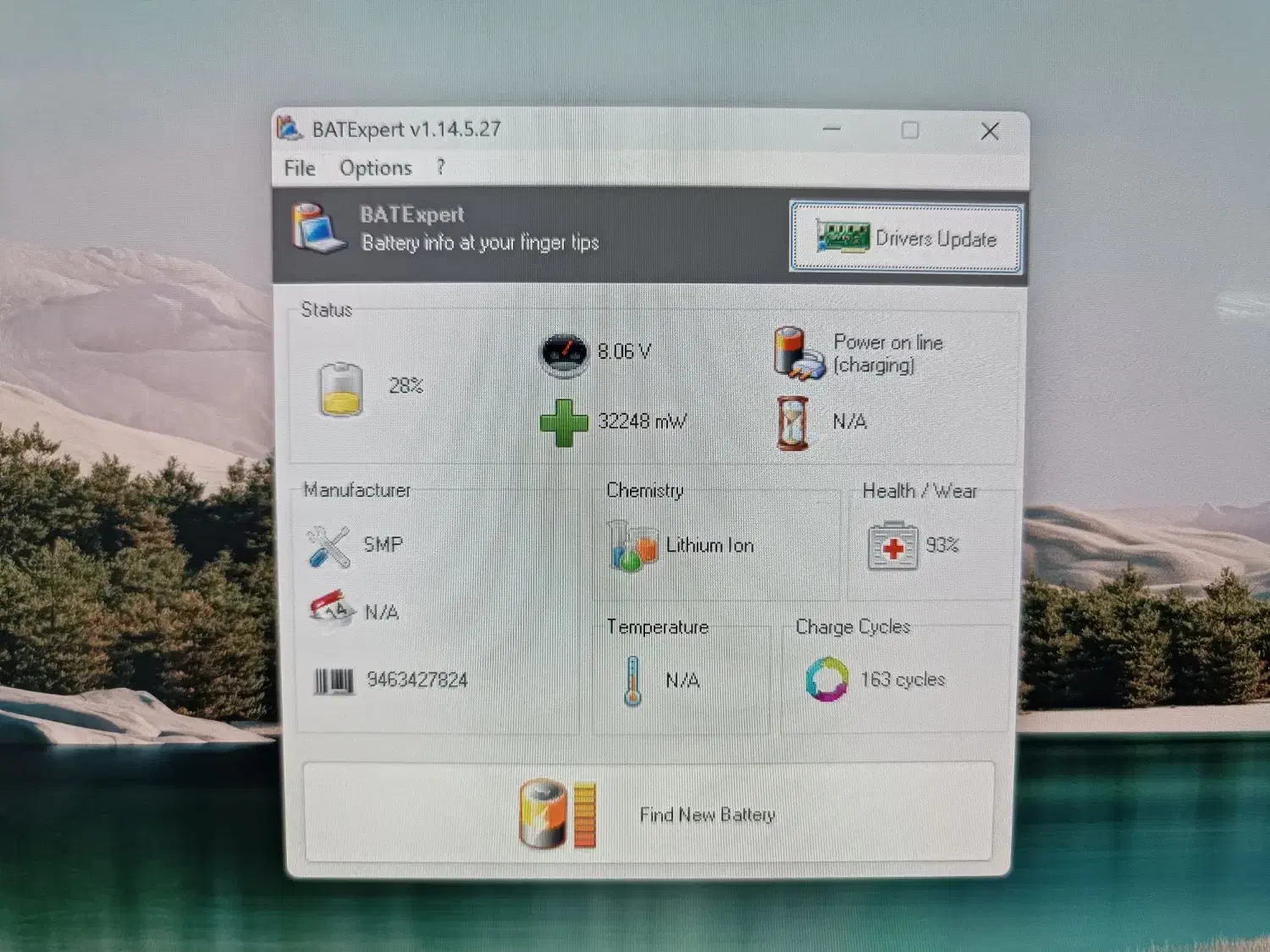Click the BATExpert laptop logo in banner
The height and width of the screenshot is (952, 1270).
point(318,228)
